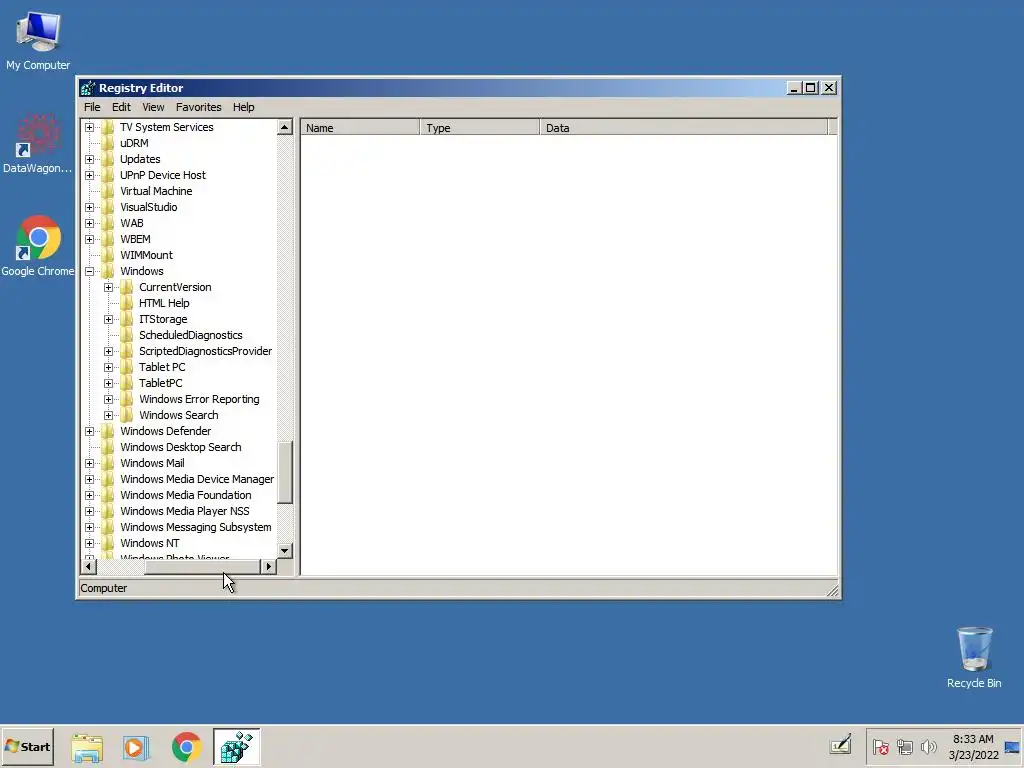
Task: Click the Name column header
Action: (360, 127)
